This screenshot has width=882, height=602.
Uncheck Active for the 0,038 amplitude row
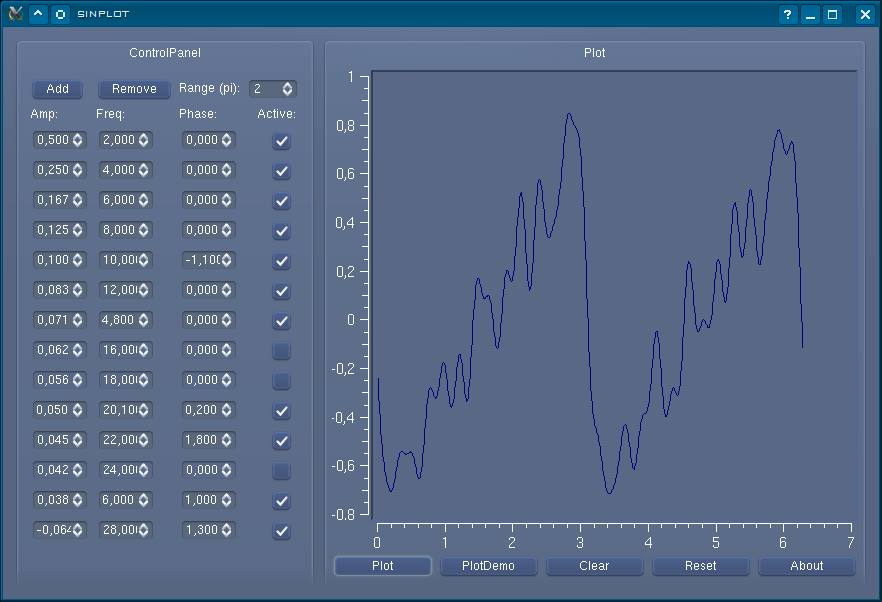(281, 500)
